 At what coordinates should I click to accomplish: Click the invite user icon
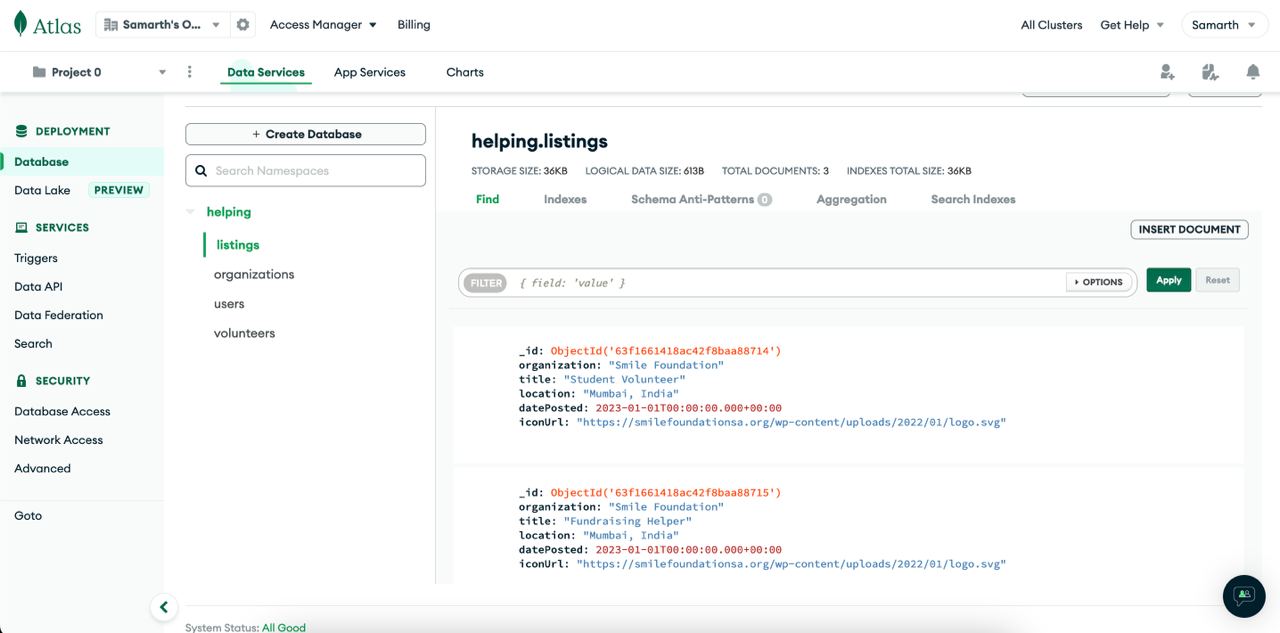[1167, 72]
